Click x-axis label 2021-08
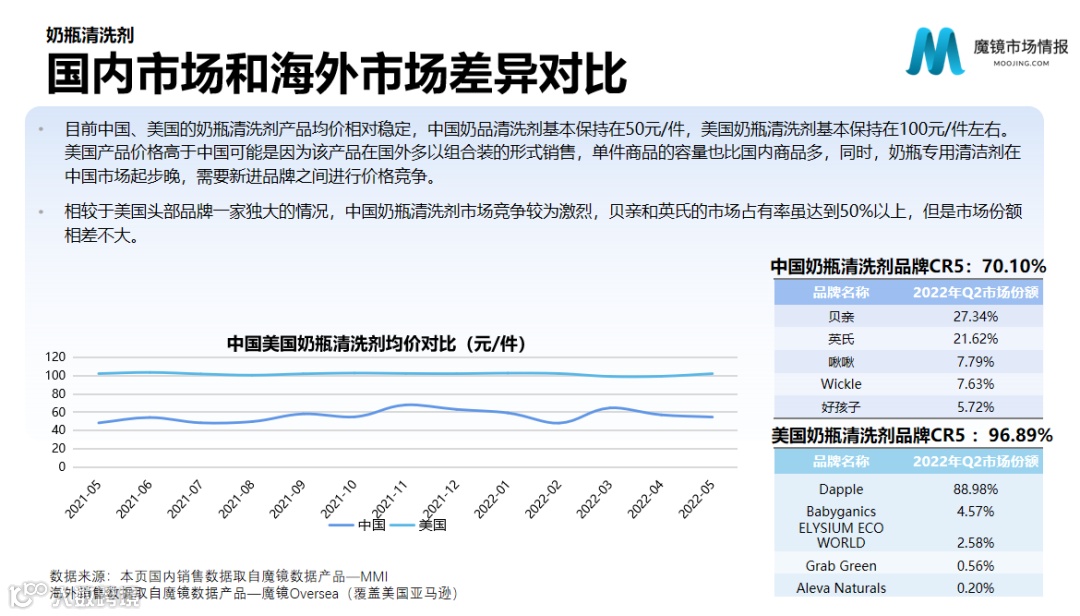This screenshot has width=1080, height=616. 236,499
